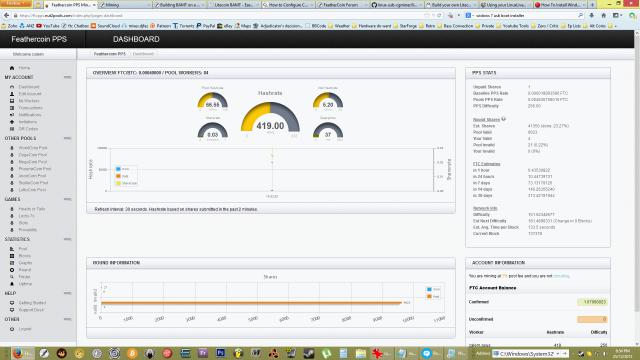Click the Firefox icon in the taskbar
The width and height of the screenshot is (640, 360).
pos(17,353)
